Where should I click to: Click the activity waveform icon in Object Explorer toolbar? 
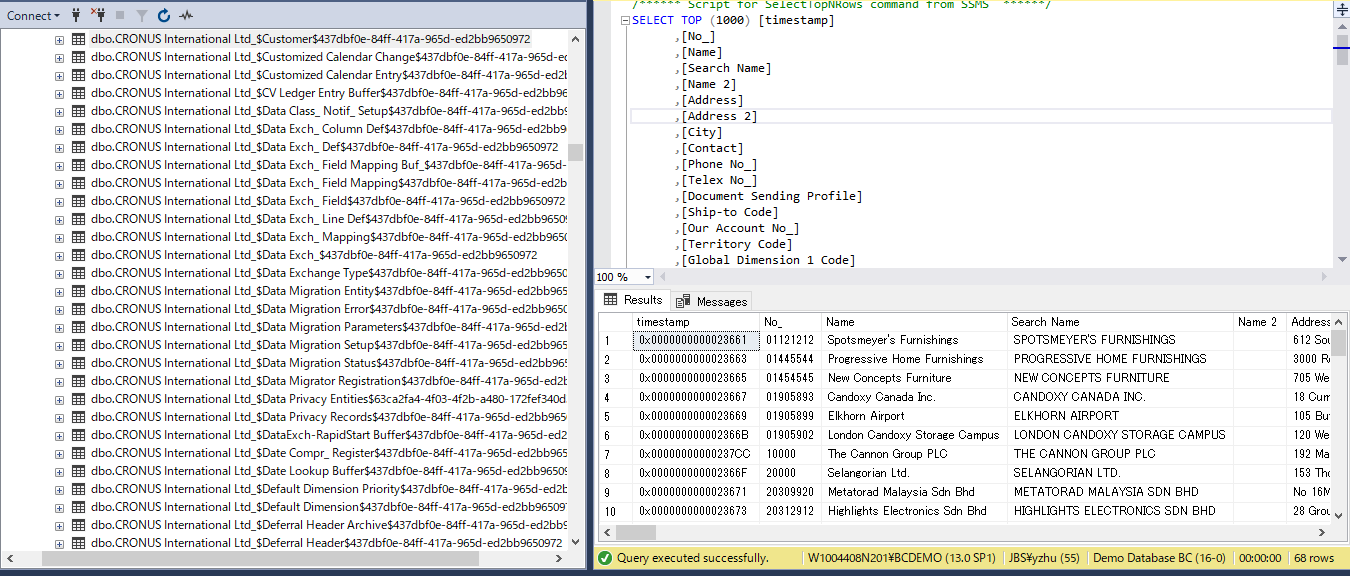coord(187,15)
